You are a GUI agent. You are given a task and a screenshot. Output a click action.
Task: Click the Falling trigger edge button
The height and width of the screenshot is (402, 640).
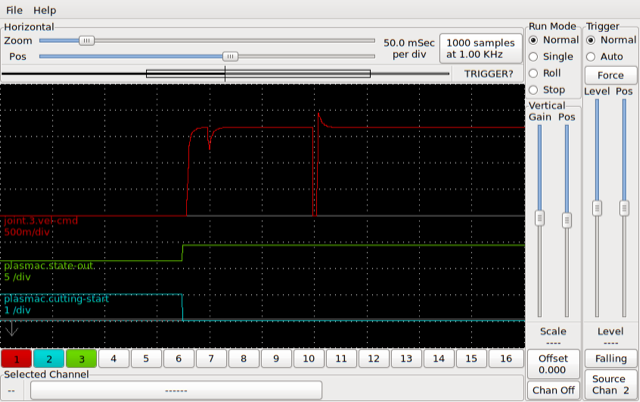(x=610, y=359)
